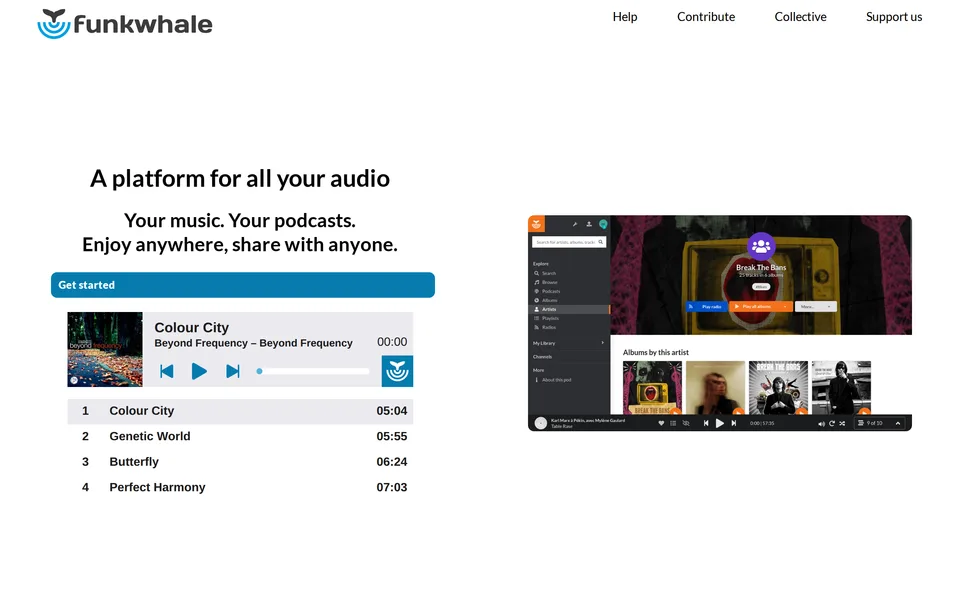
Task: Play the current track
Action: pyautogui.click(x=199, y=371)
